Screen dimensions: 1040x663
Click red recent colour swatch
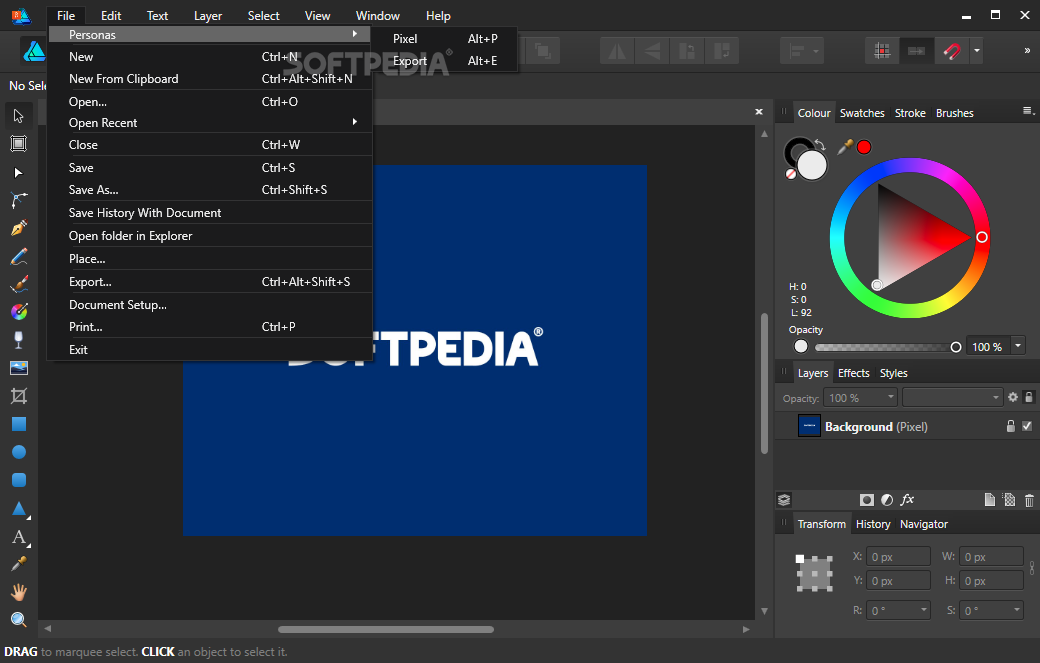(x=864, y=147)
